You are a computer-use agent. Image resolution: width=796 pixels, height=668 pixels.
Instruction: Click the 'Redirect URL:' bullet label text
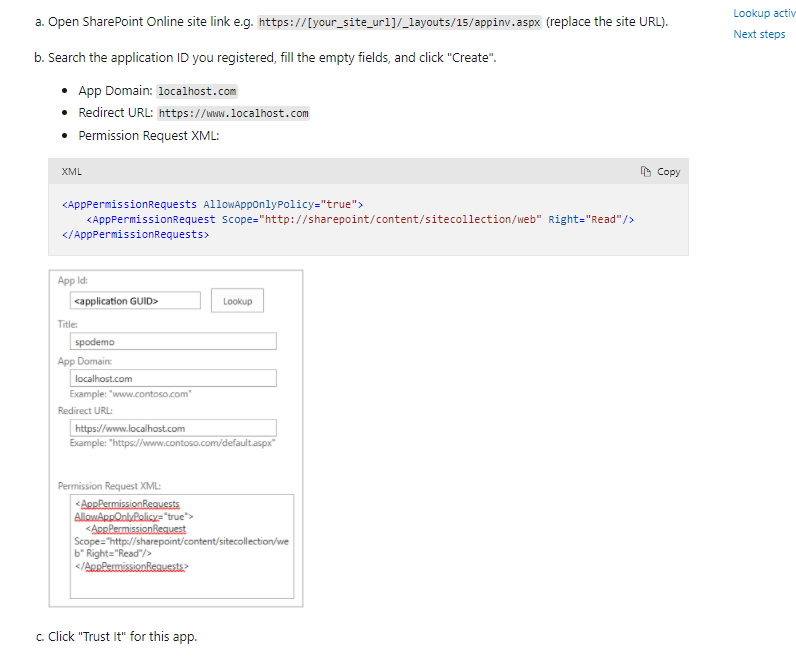click(x=115, y=113)
